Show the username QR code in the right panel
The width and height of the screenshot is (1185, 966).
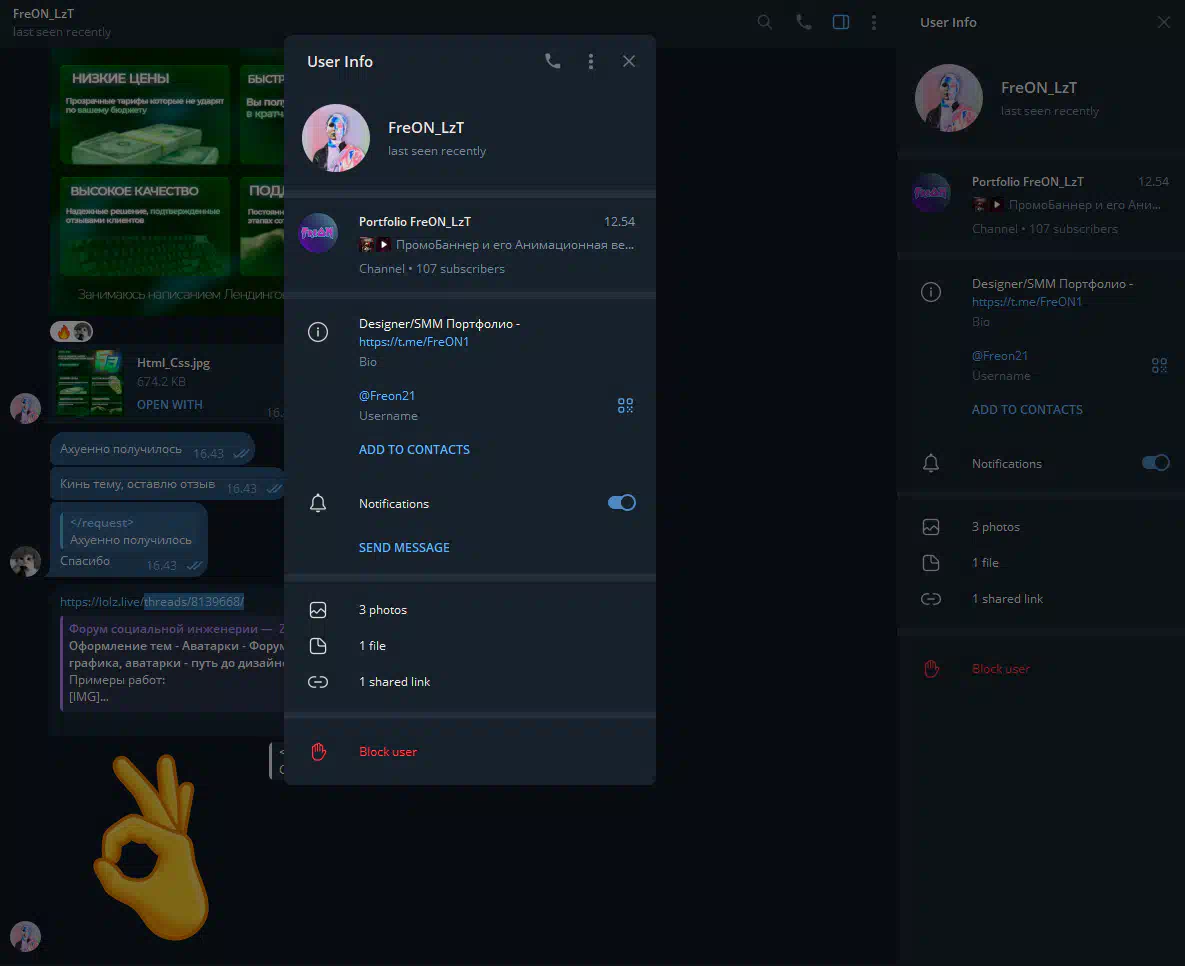[1159, 366]
